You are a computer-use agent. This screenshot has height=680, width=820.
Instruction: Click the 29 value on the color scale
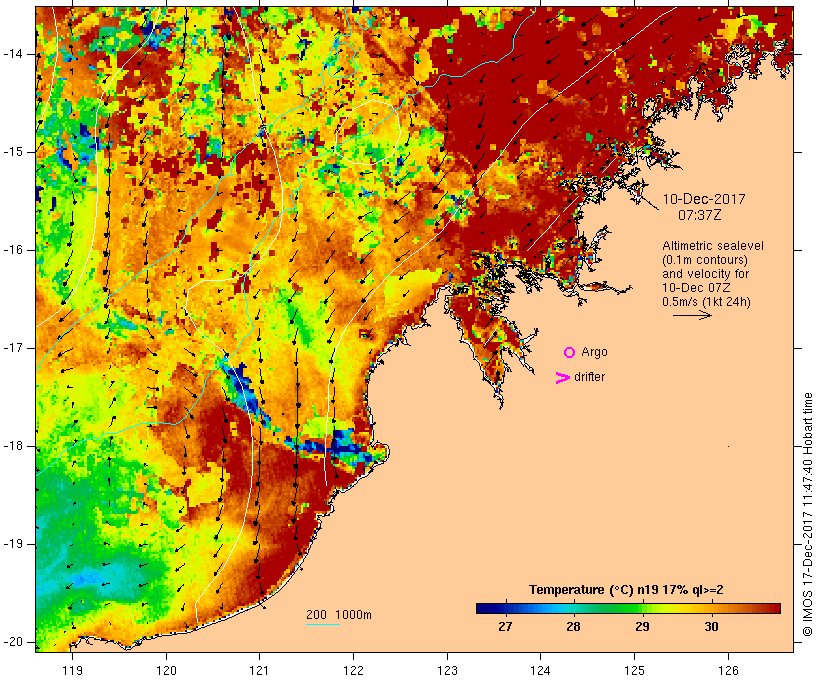pyautogui.click(x=642, y=626)
